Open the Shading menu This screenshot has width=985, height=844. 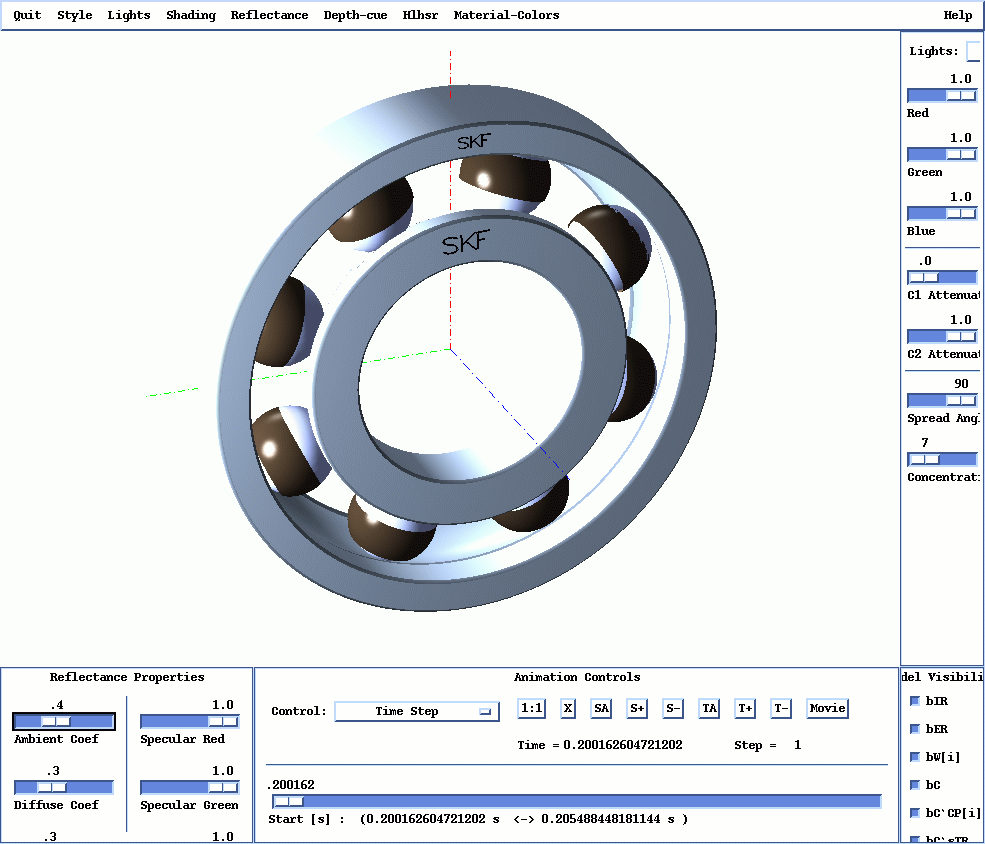tap(191, 15)
